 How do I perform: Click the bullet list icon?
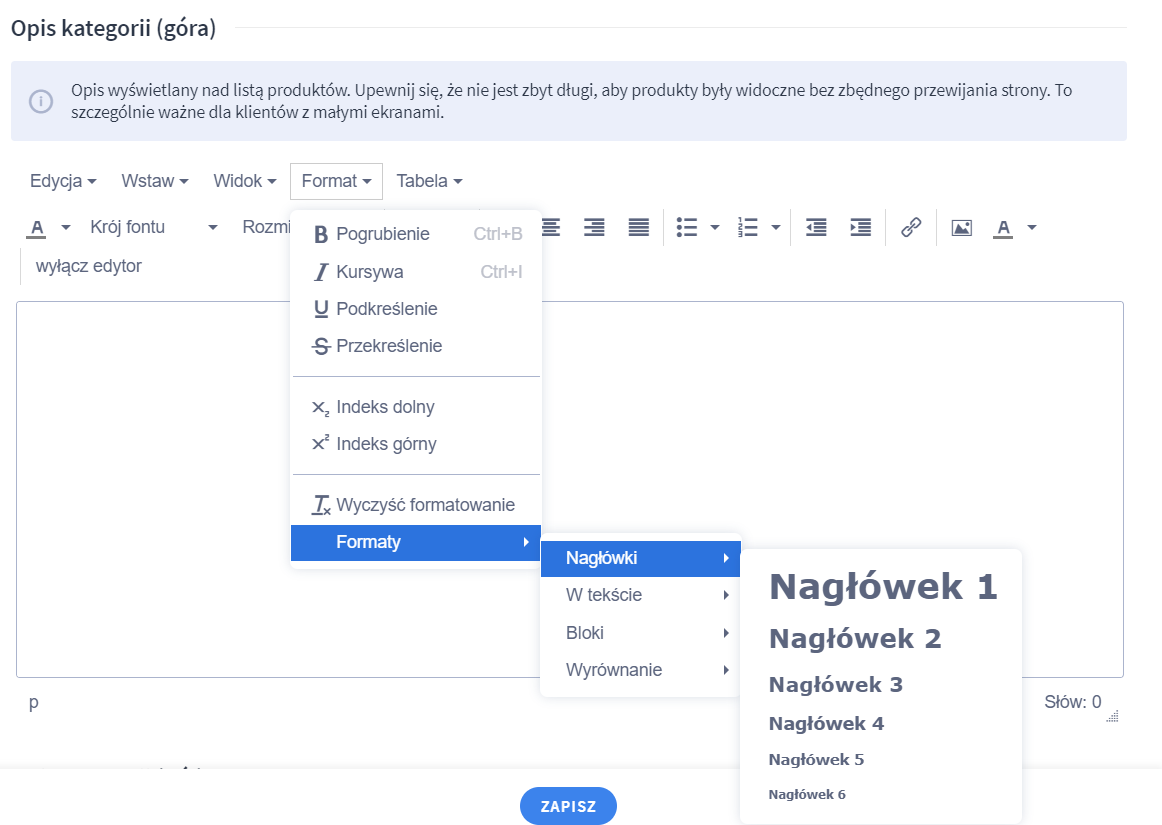pyautogui.click(x=687, y=228)
